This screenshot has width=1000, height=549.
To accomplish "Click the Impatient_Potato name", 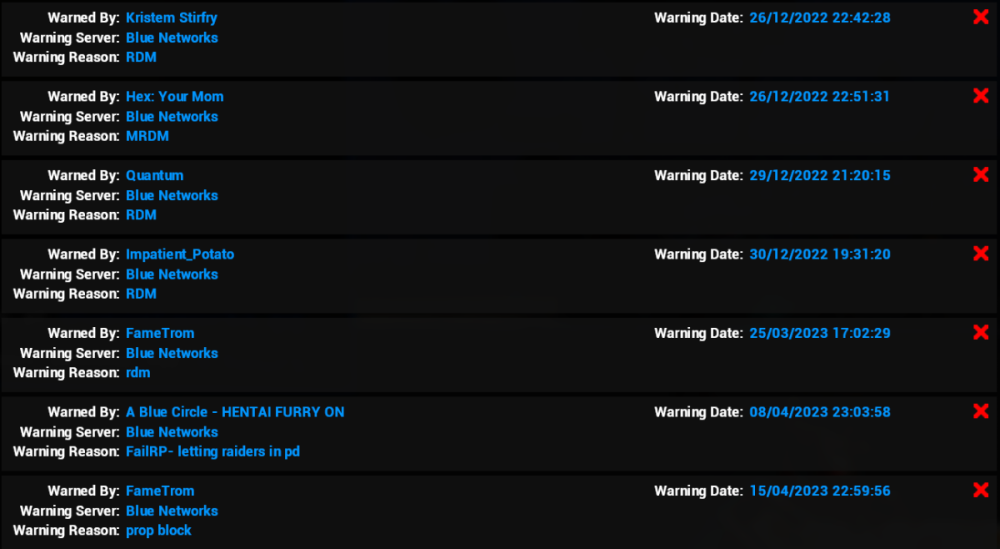I will pos(180,255).
